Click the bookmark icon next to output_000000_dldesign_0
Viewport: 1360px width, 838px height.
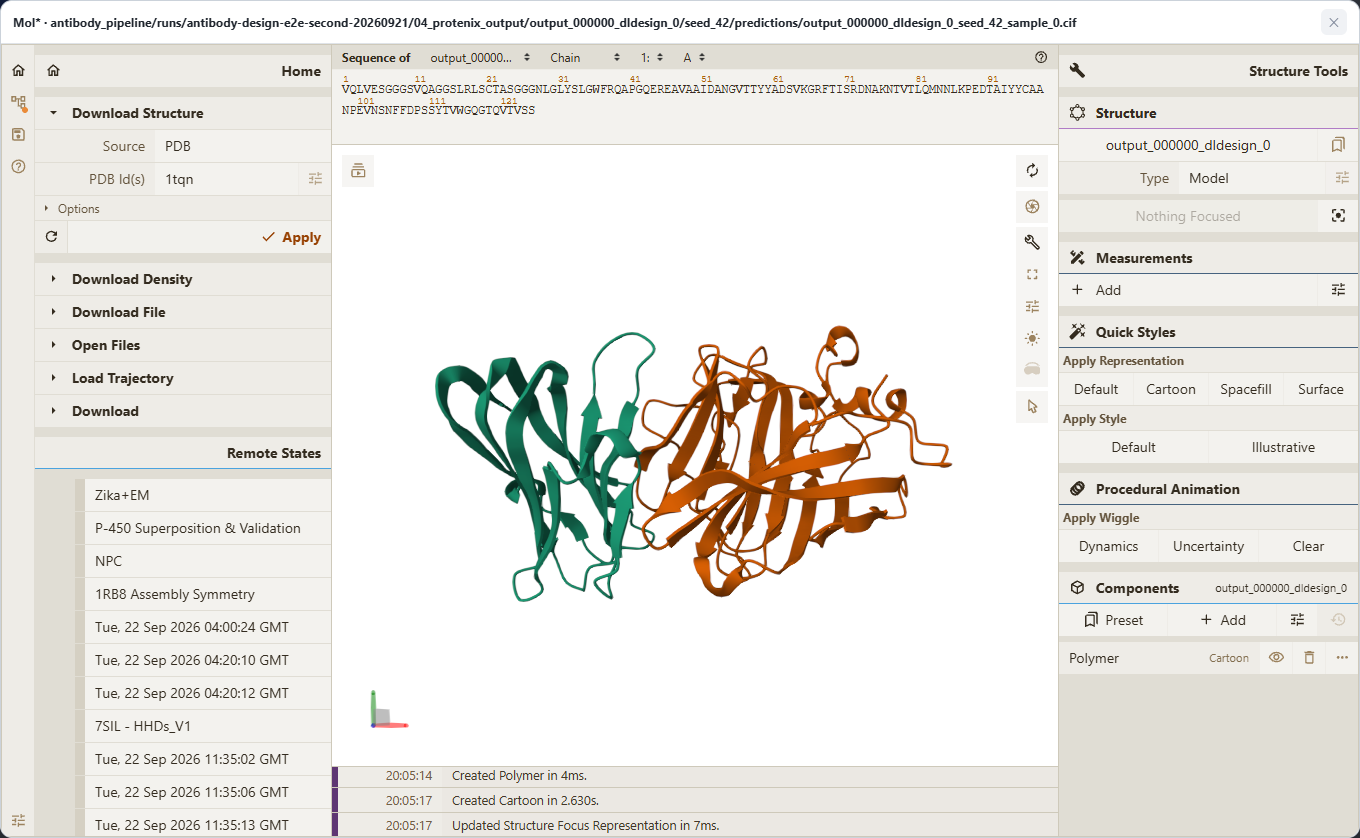[x=1338, y=145]
